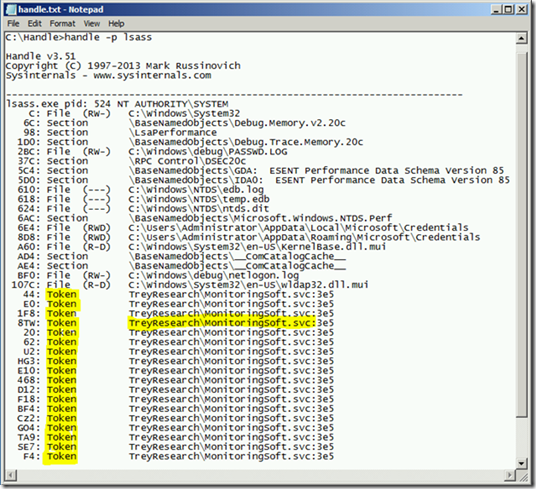Click the Token entry on row F4

[62, 457]
